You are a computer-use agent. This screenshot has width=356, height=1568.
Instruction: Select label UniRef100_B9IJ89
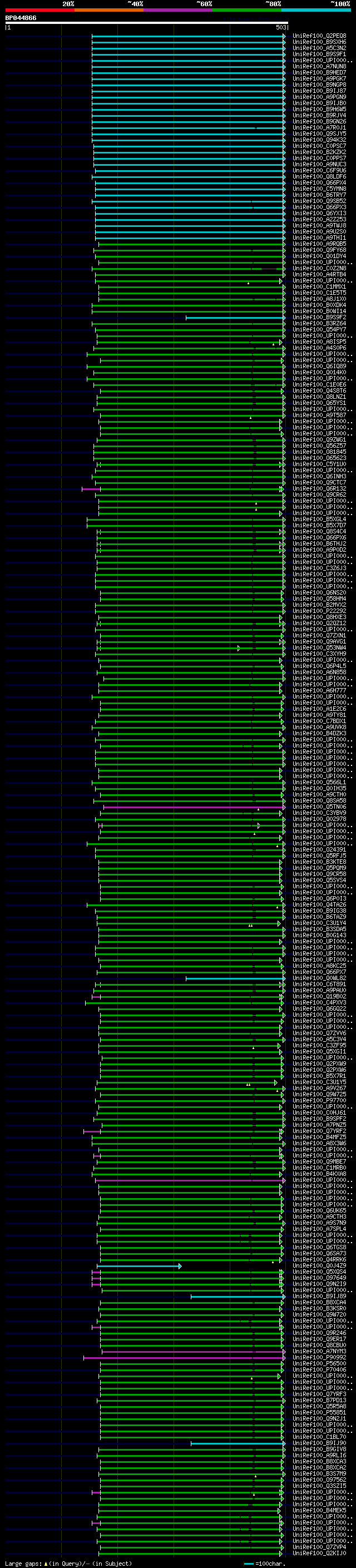coord(319,1297)
